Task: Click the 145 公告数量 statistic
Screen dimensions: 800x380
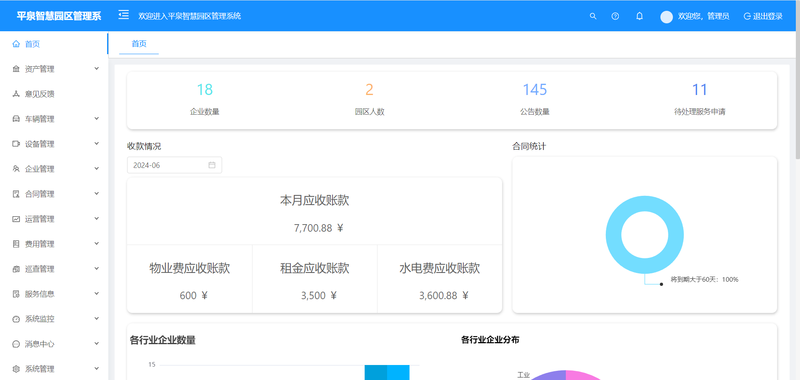Action: (535, 99)
